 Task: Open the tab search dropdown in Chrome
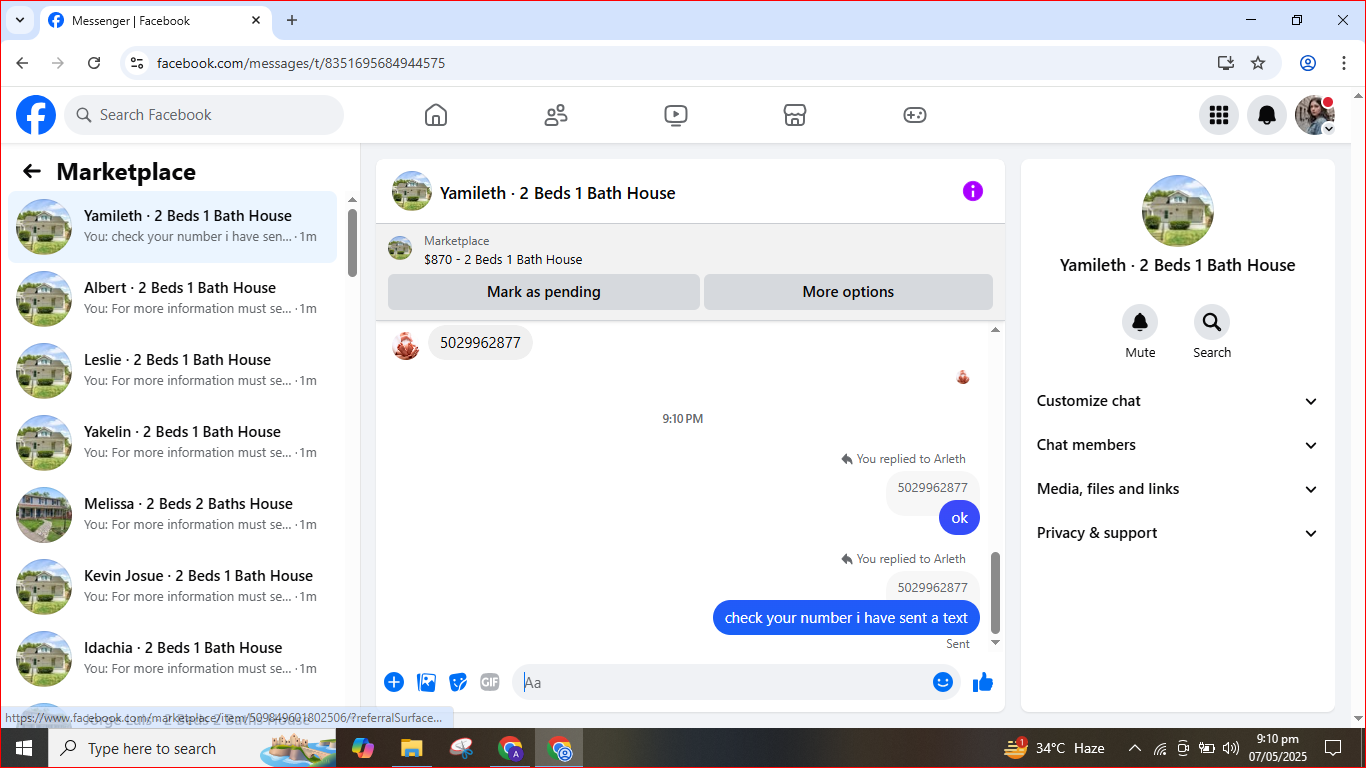coord(19,20)
